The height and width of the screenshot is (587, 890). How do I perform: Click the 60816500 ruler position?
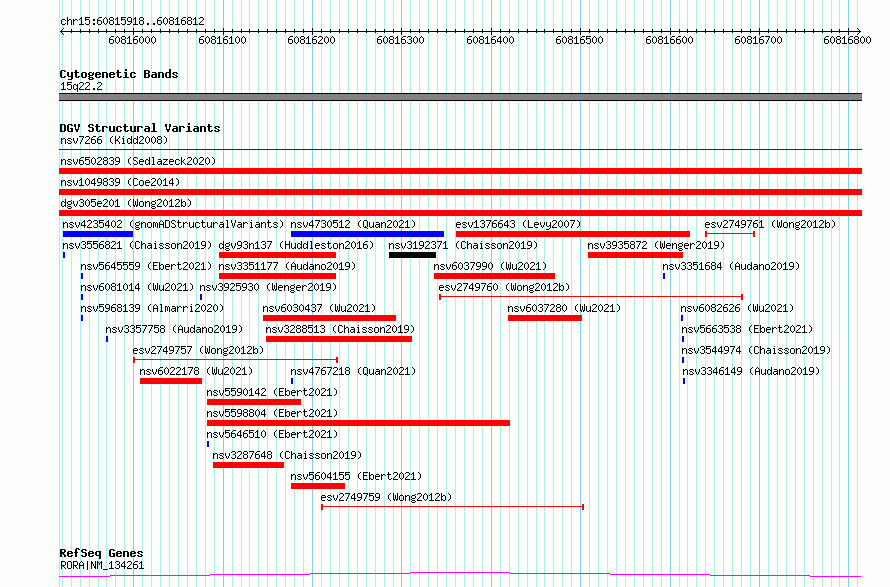pos(579,40)
